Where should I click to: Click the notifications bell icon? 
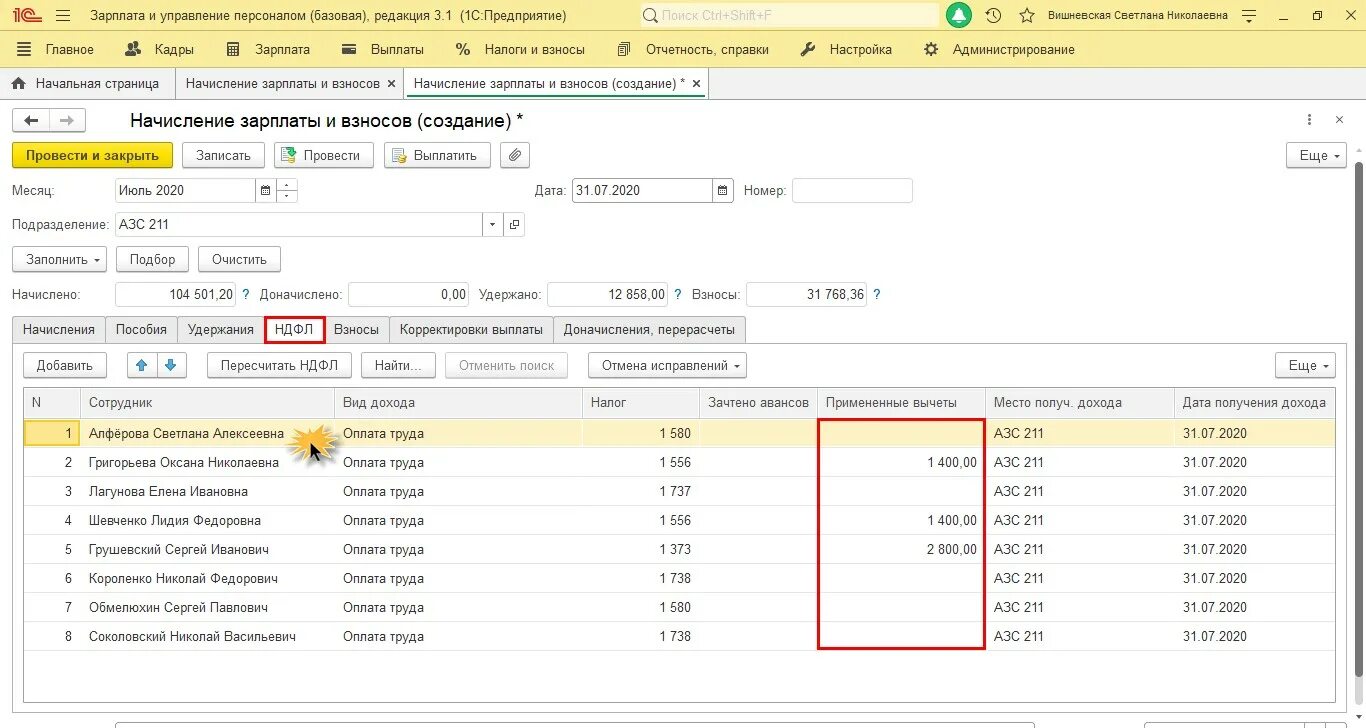(x=958, y=16)
